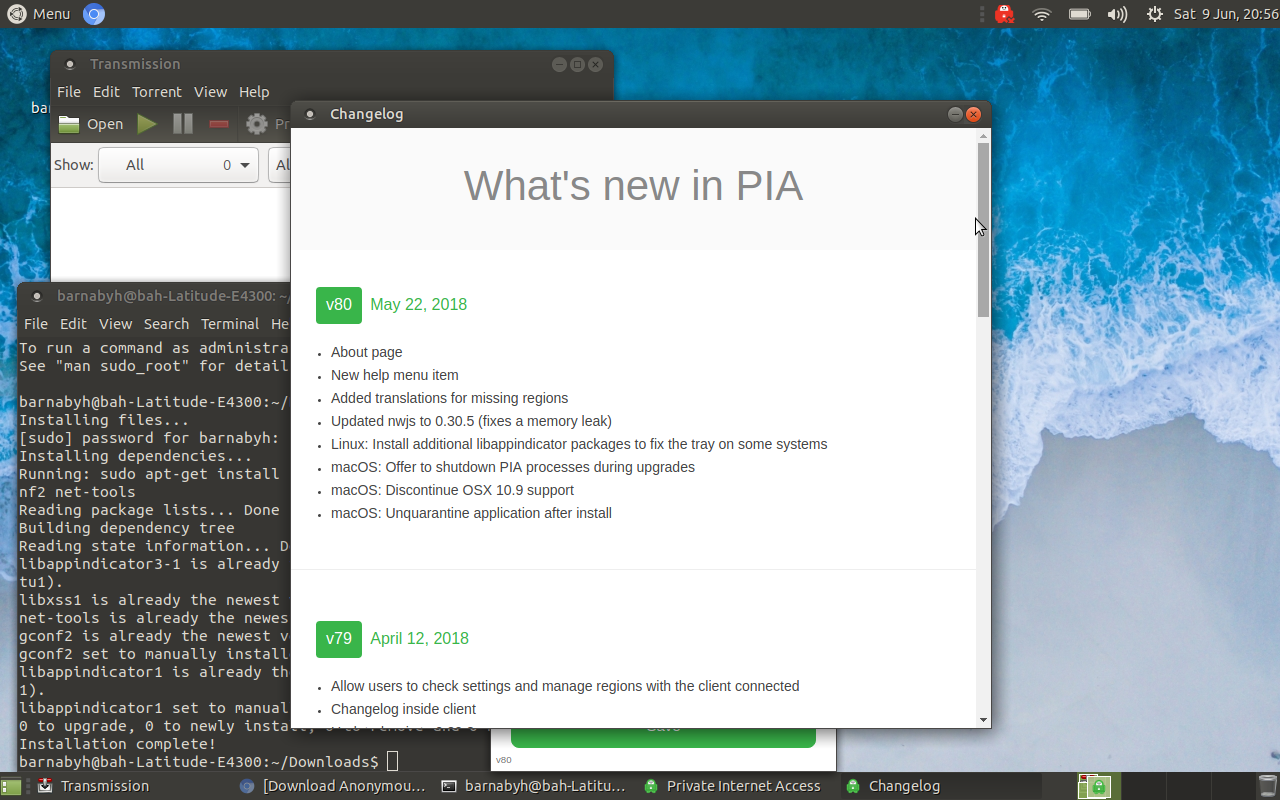Open the Torrent menu in Transmission
Screen dimensions: 1280x800
[157, 92]
